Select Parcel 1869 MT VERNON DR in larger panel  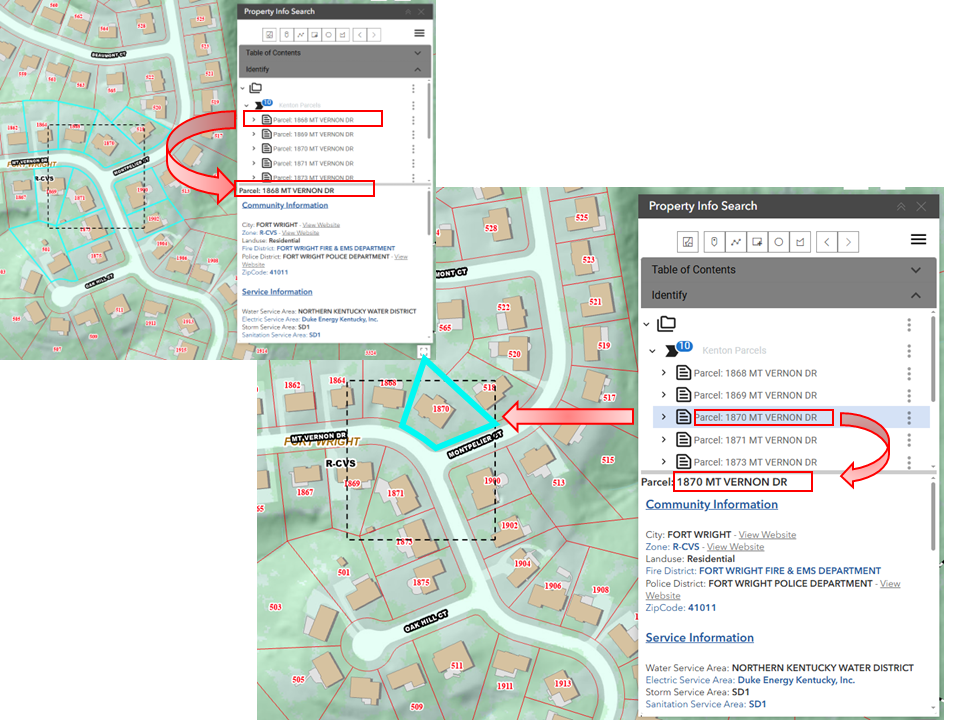click(755, 395)
